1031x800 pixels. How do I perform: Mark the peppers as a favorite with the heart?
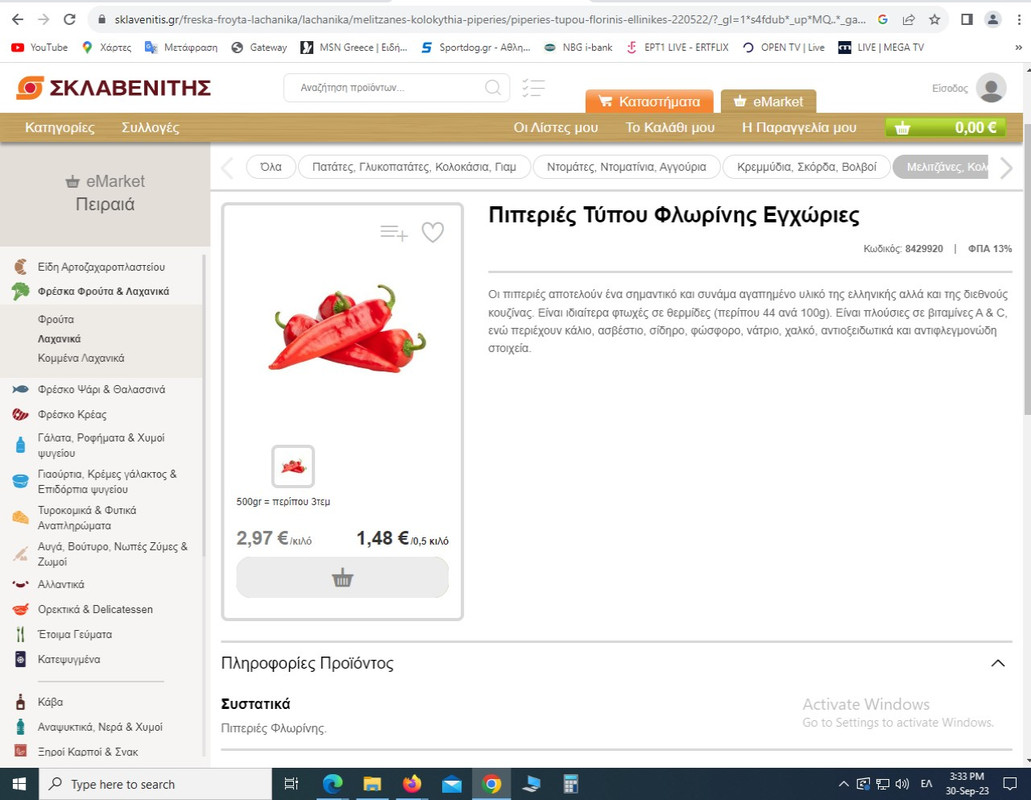pos(433,232)
